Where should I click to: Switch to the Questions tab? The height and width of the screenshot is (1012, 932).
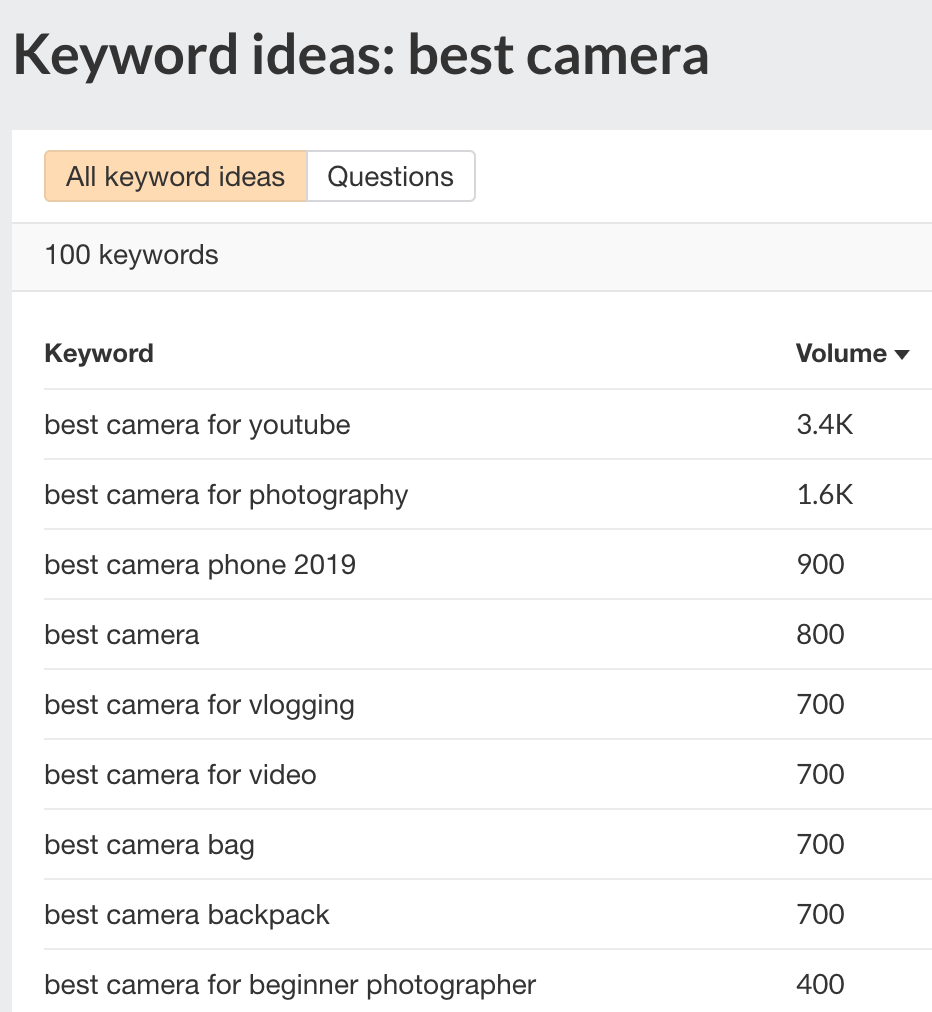tap(390, 176)
